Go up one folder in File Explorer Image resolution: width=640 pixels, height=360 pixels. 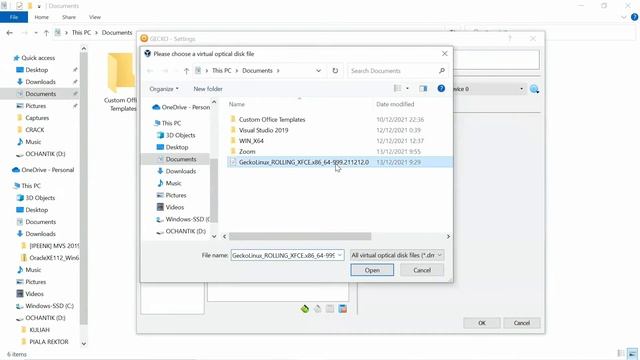coord(46,33)
